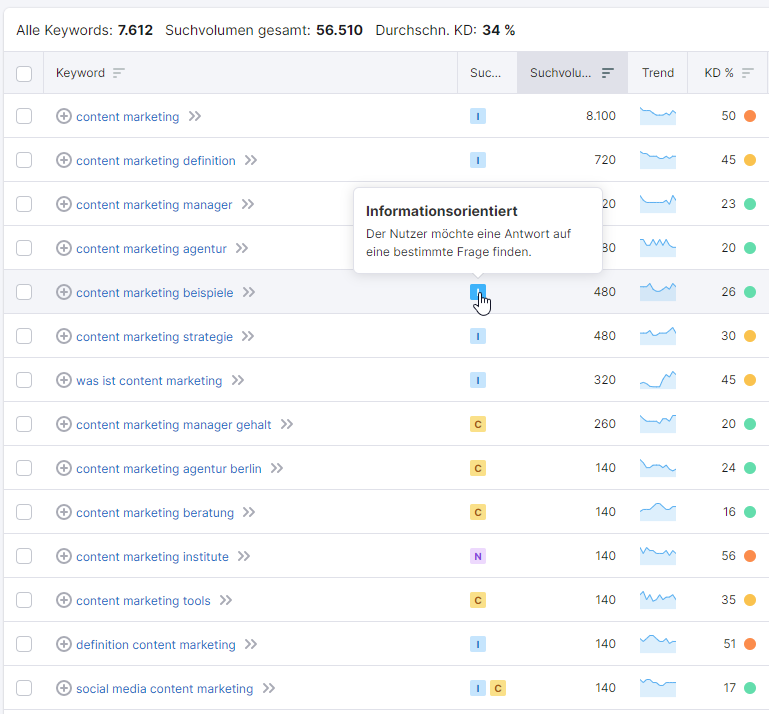The width and height of the screenshot is (769, 714).
Task: Click intent badge I for content marketing strategie
Action: pyautogui.click(x=478, y=336)
